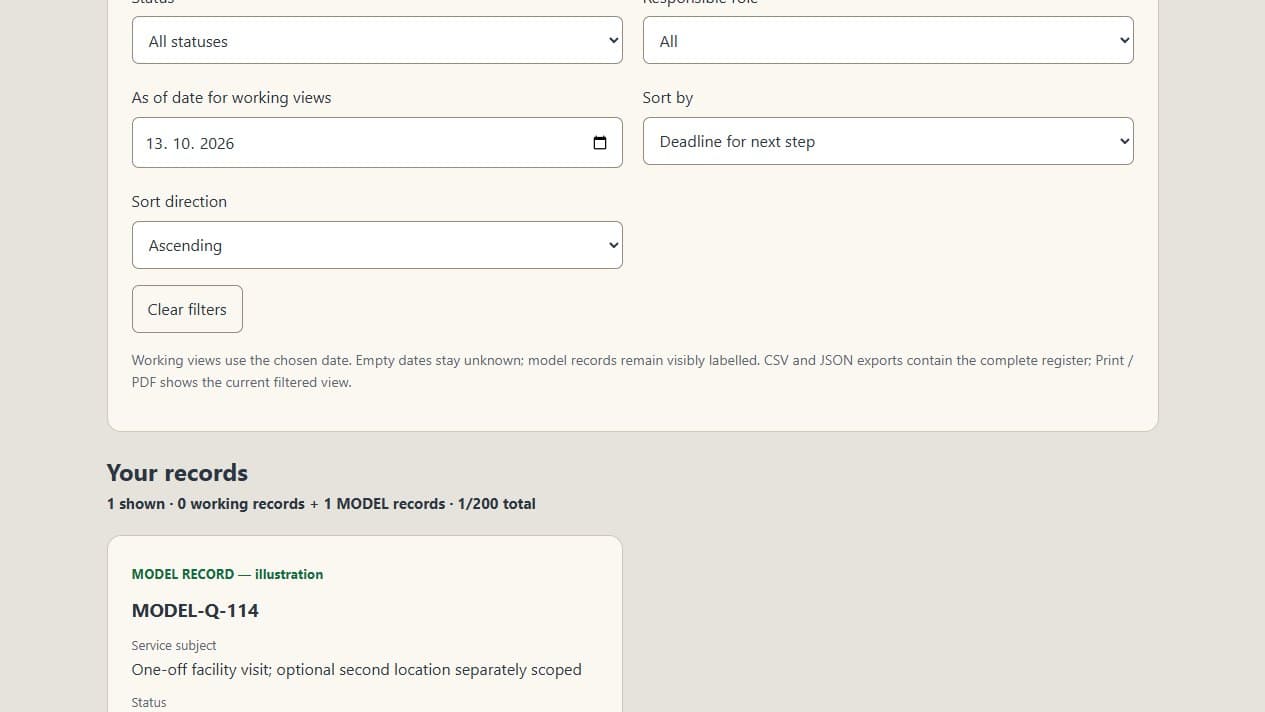Click the As of date input field
This screenshot has height=712, width=1265.
pos(377,143)
